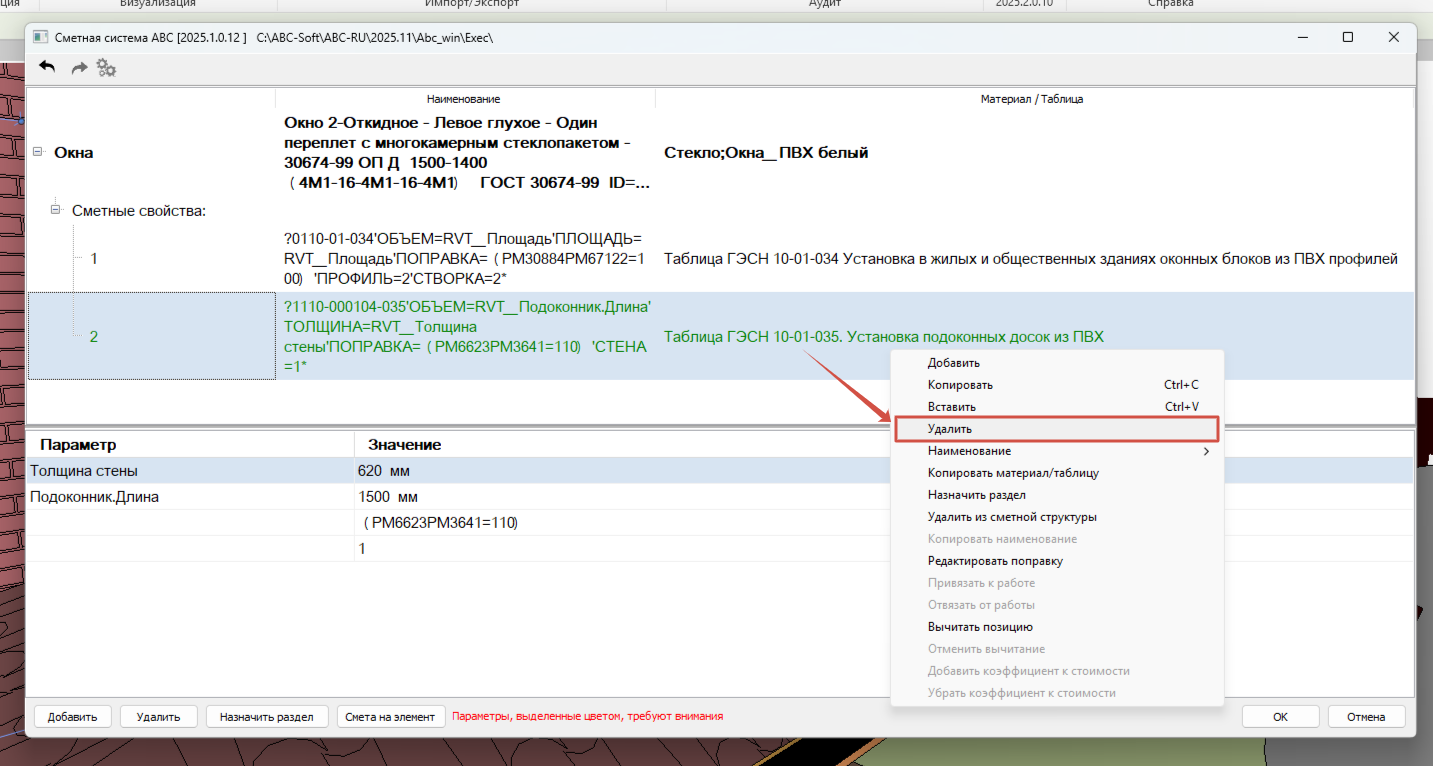Click the '?0110-01-034' formula cell

point(466,259)
